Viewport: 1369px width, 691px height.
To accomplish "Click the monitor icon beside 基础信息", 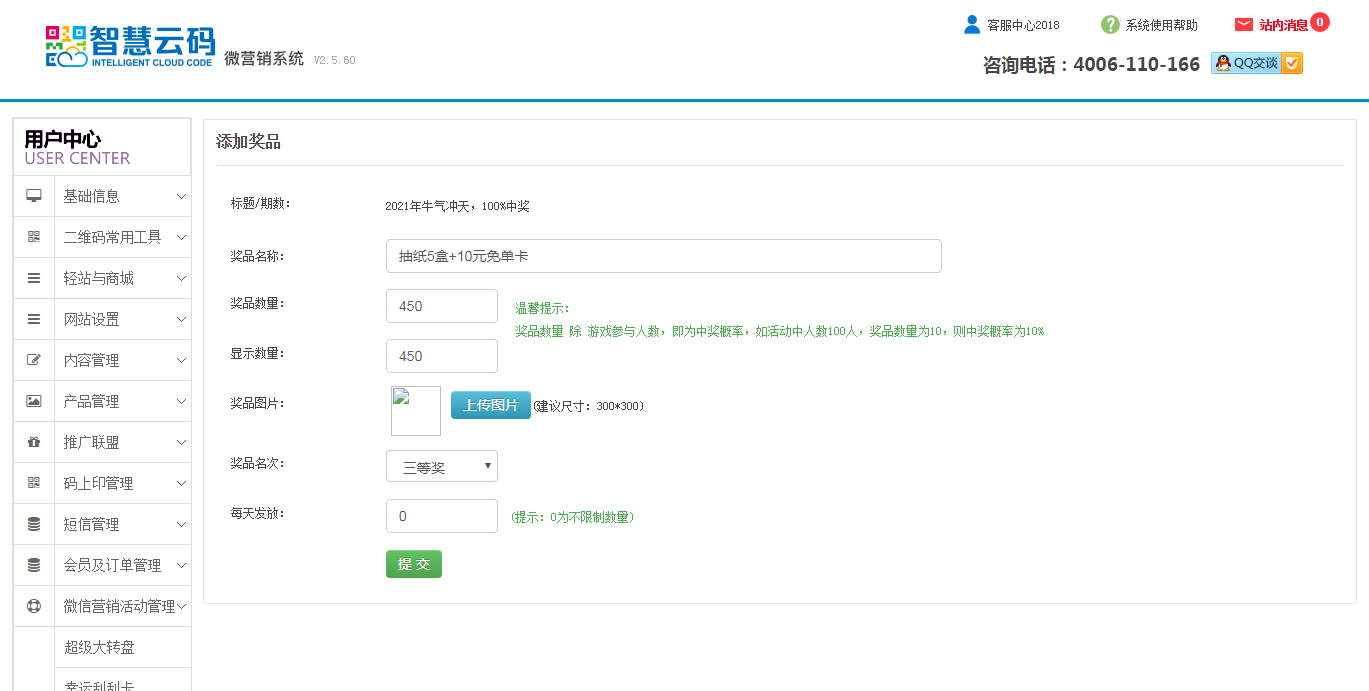I will [34, 196].
